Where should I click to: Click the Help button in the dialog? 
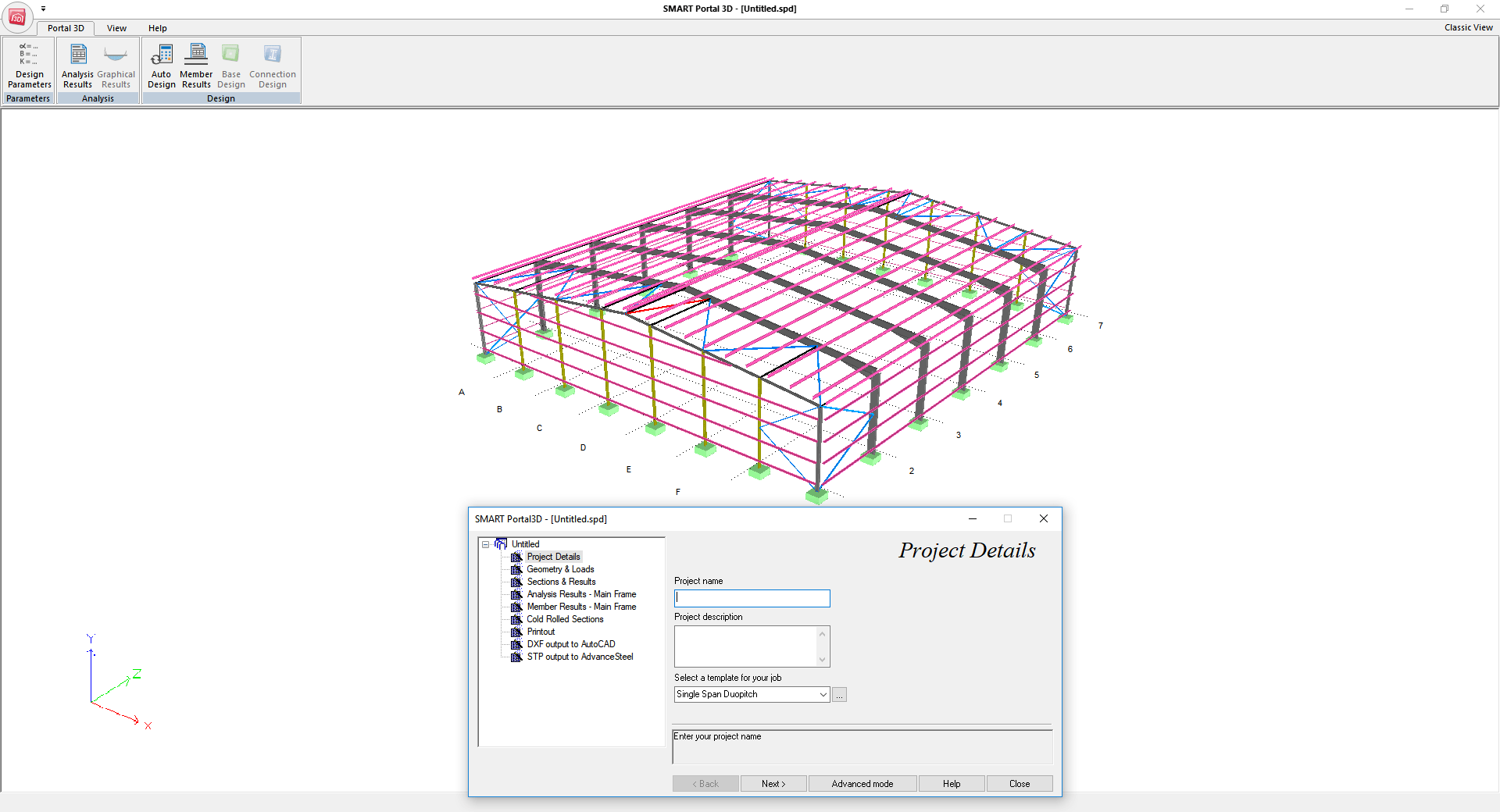click(x=952, y=784)
